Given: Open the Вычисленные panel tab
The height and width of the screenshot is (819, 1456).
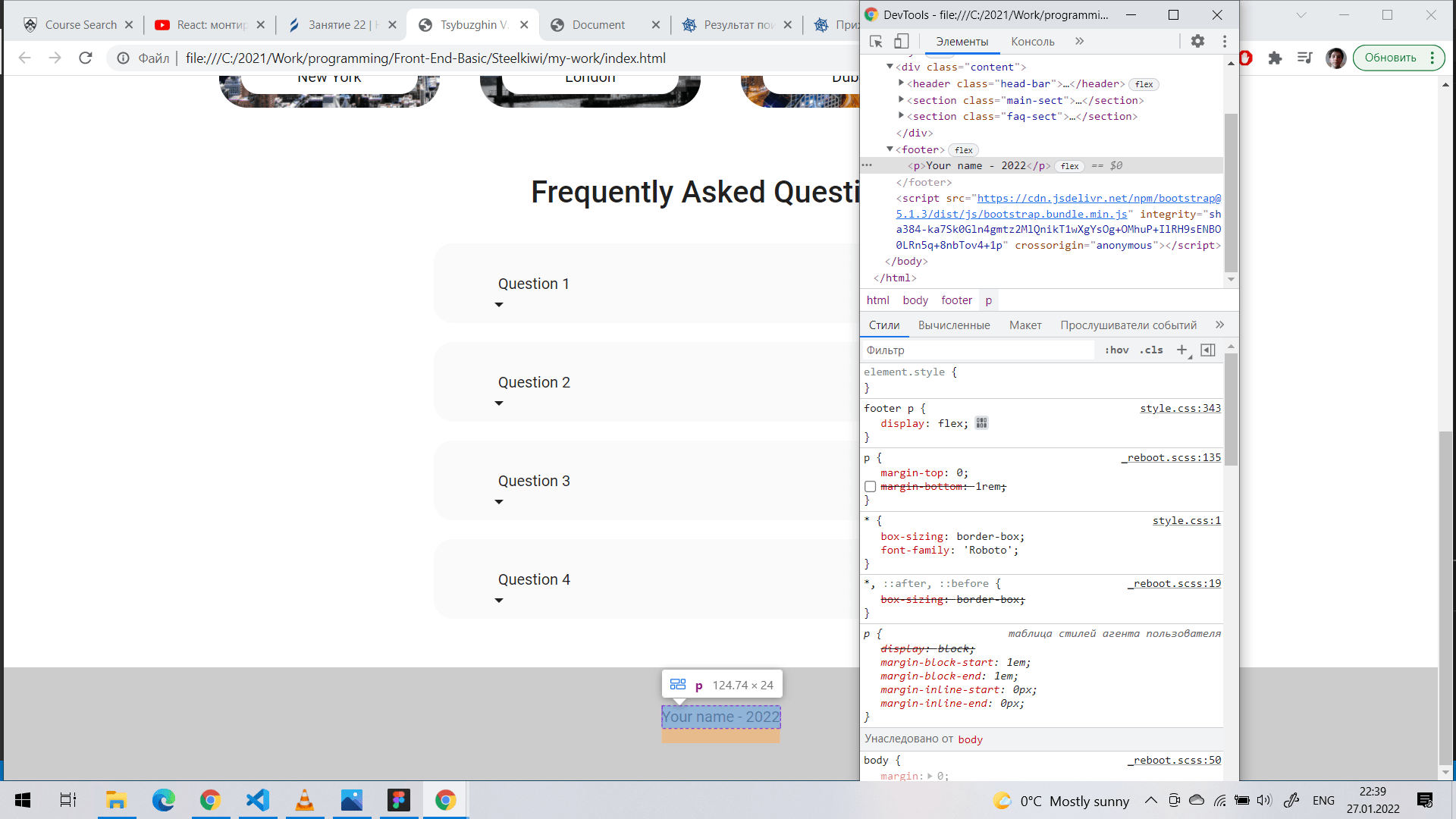Looking at the screenshot, I should pos(954,325).
